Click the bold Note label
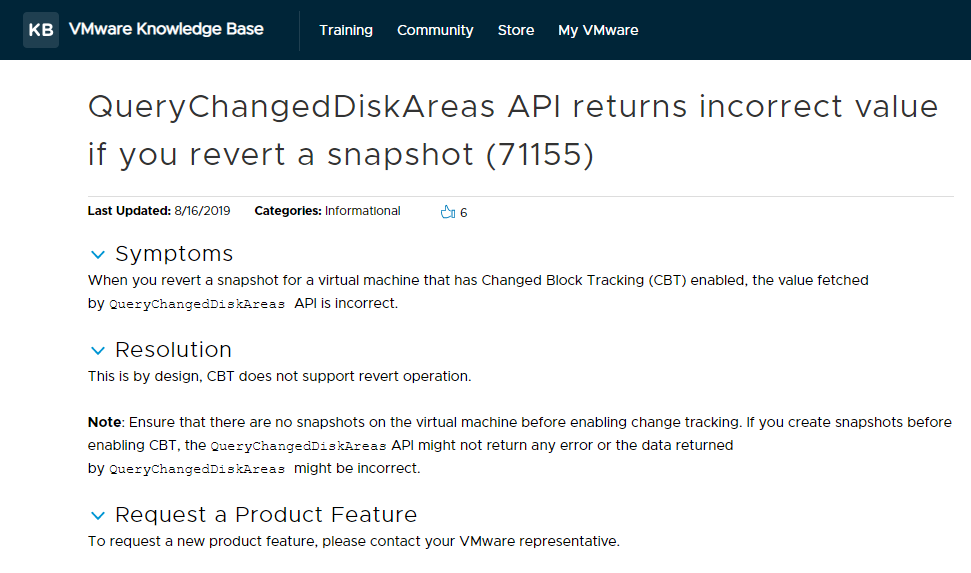 104,422
